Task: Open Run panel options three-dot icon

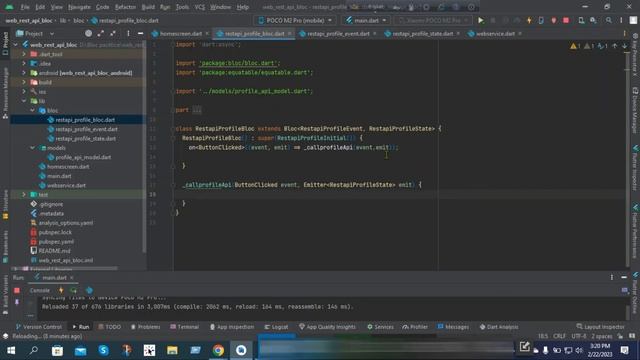Action: pyautogui.click(x=611, y=278)
